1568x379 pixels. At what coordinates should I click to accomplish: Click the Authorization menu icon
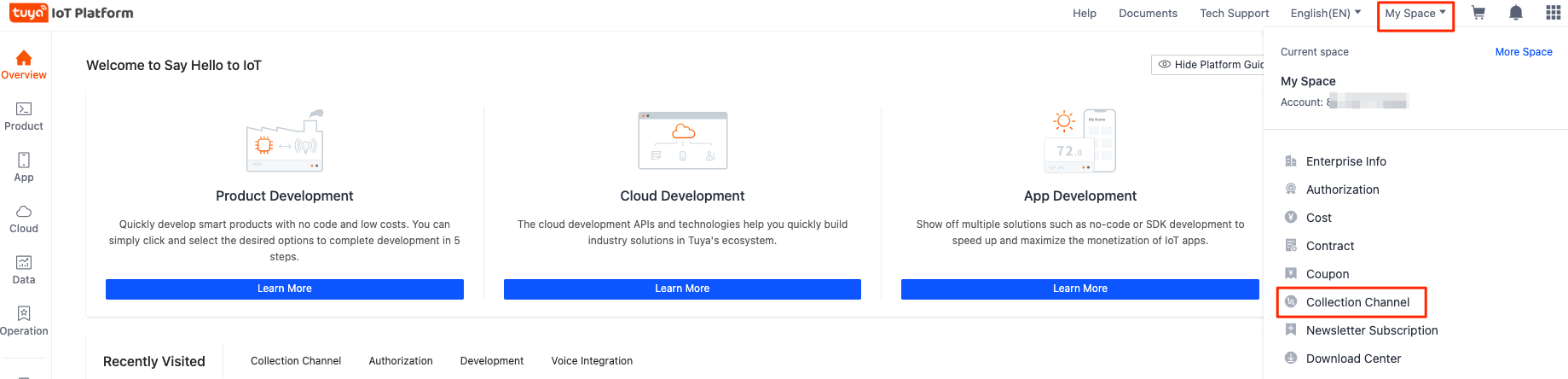(1291, 189)
